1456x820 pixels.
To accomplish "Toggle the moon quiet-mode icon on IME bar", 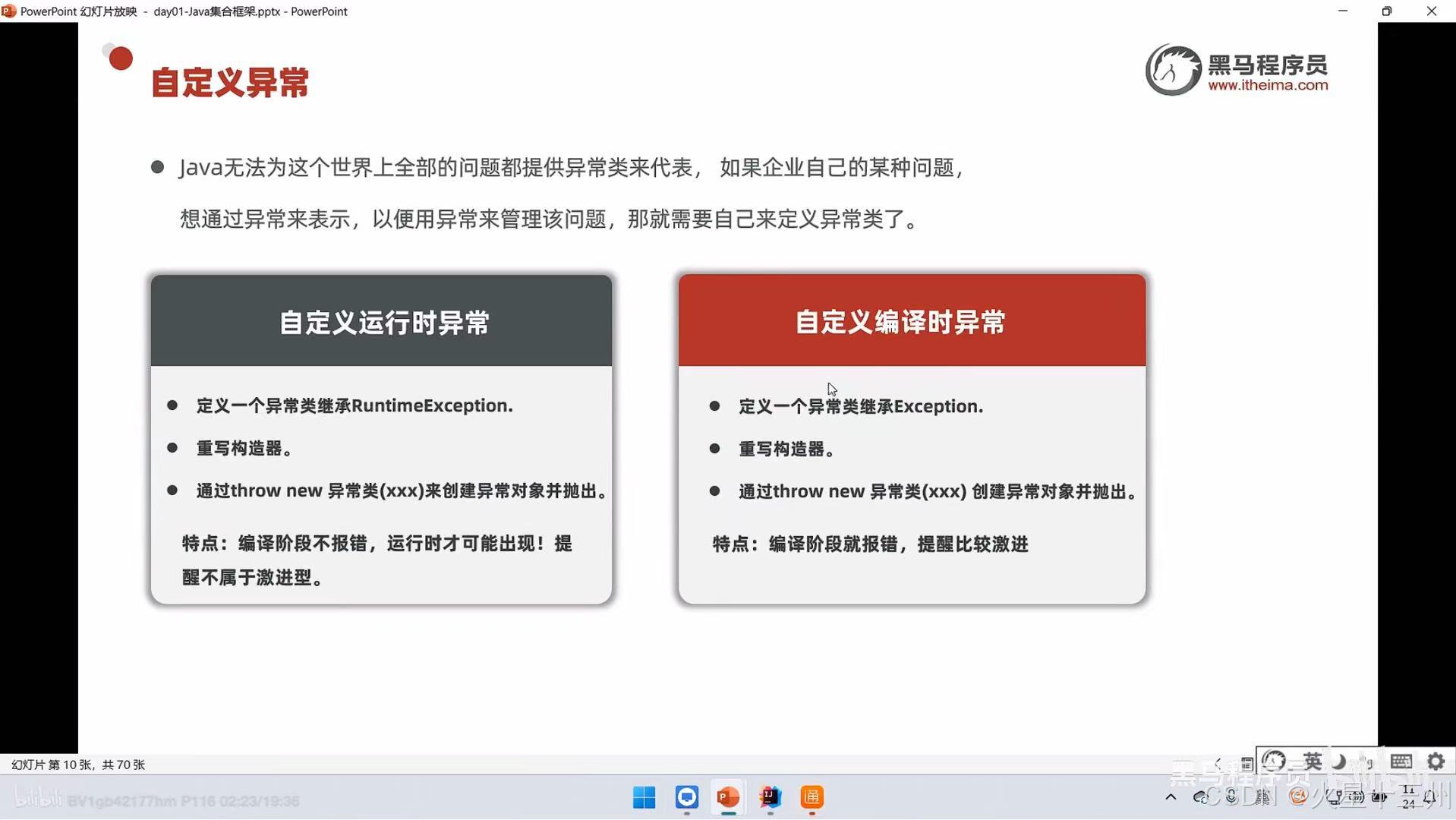I will (x=1339, y=760).
